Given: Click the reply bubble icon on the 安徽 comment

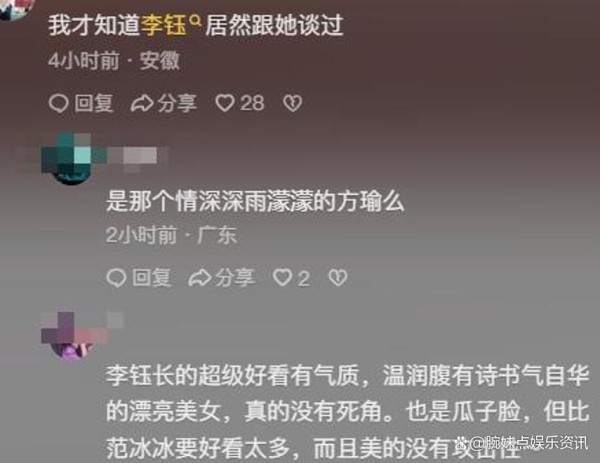Looking at the screenshot, I should (59, 103).
